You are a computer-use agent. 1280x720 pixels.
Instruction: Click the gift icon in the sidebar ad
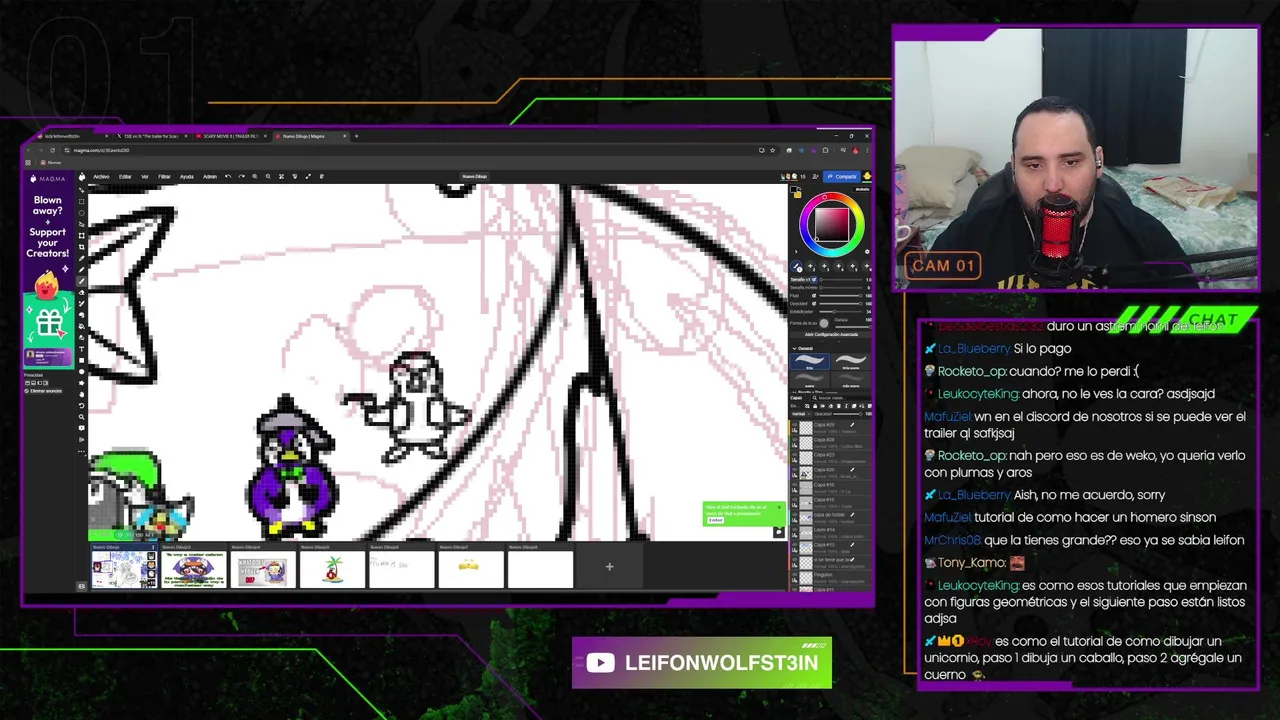[x=48, y=322]
